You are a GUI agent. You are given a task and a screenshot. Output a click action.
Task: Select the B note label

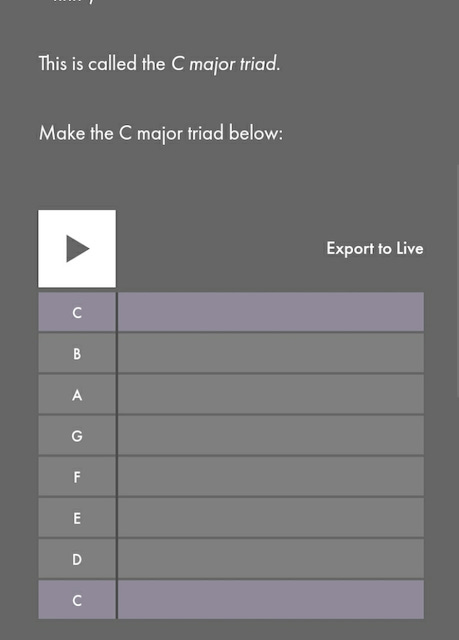coord(77,353)
